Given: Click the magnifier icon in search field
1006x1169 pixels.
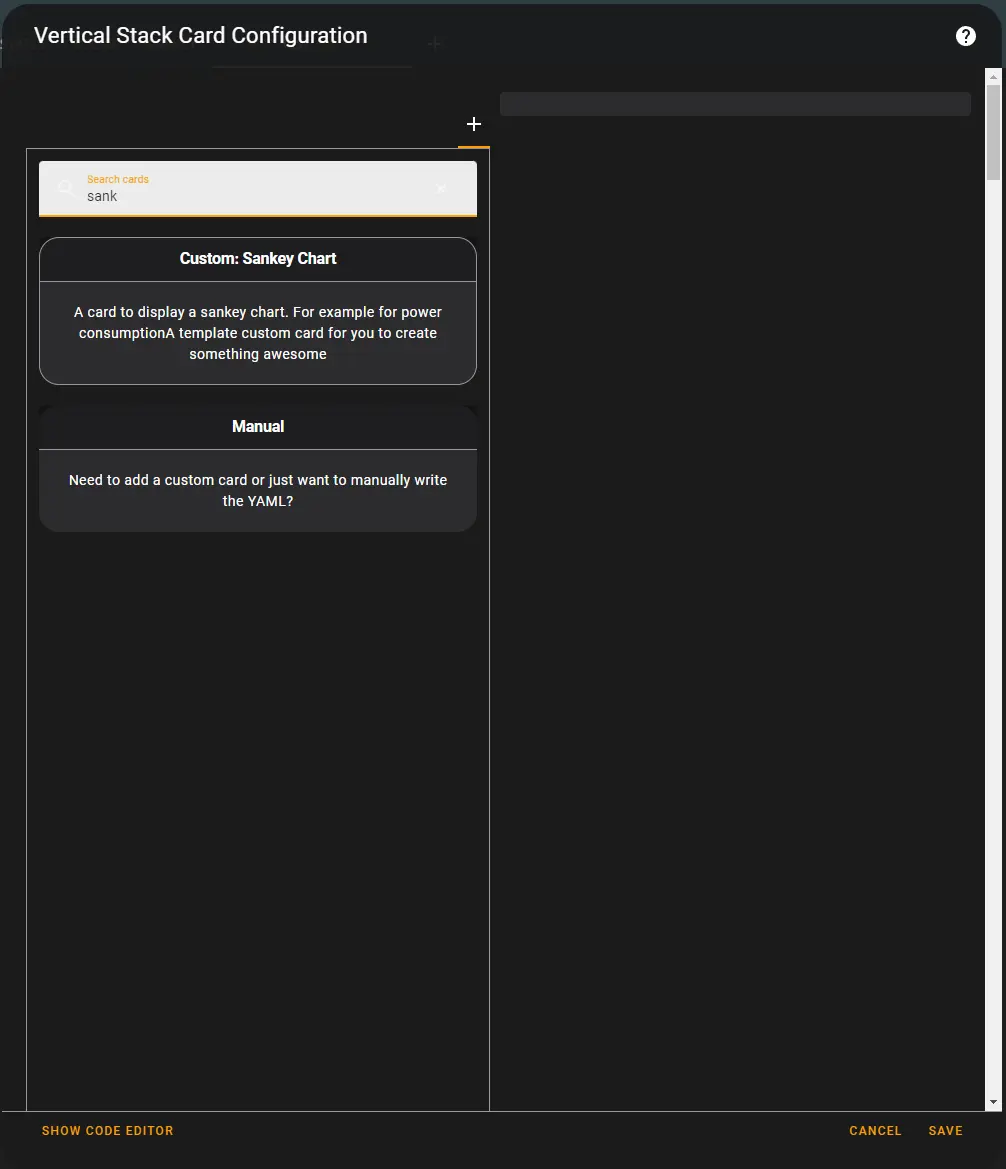Looking at the screenshot, I should (65, 188).
